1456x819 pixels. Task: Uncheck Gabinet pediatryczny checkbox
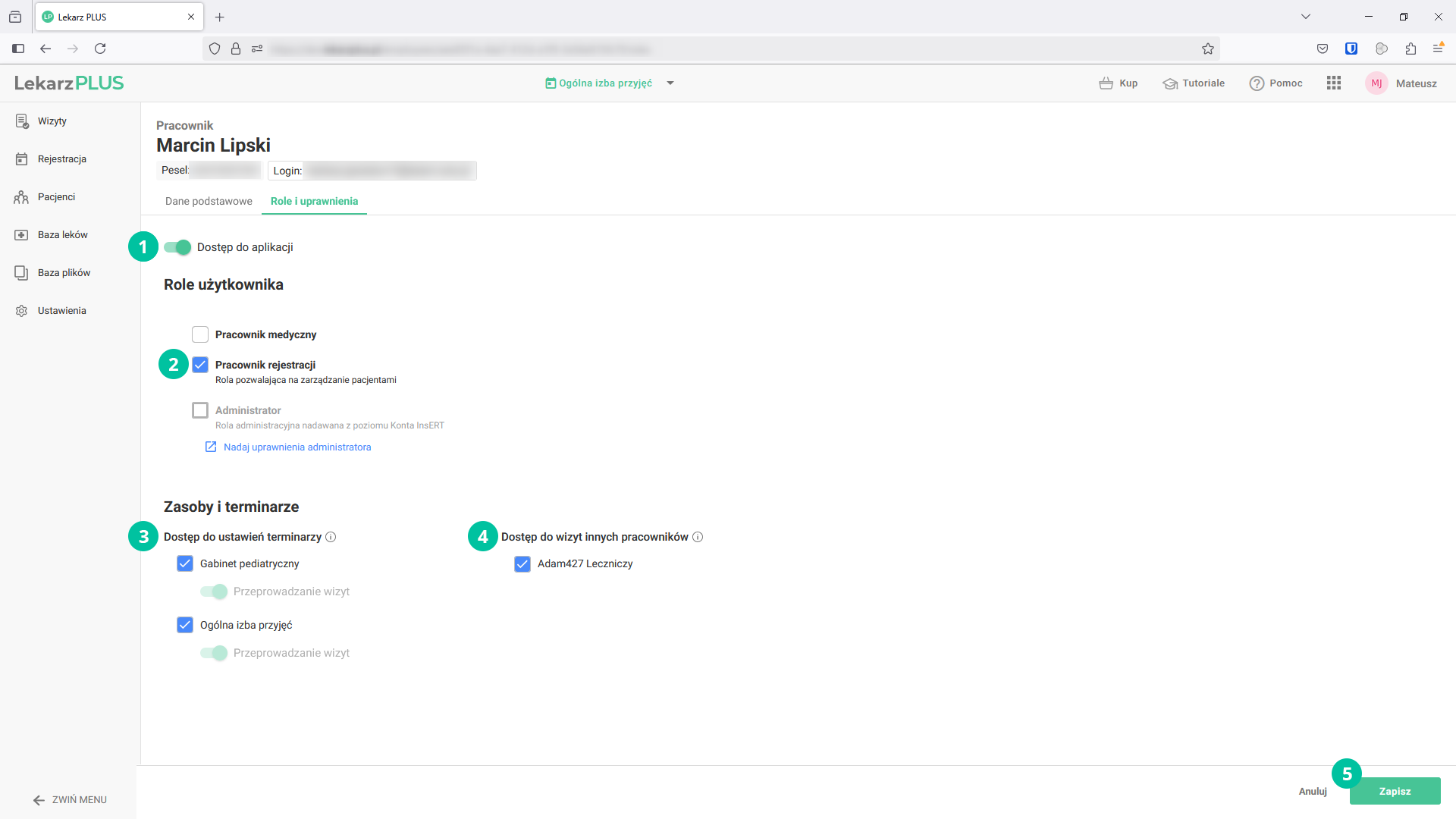click(x=185, y=563)
